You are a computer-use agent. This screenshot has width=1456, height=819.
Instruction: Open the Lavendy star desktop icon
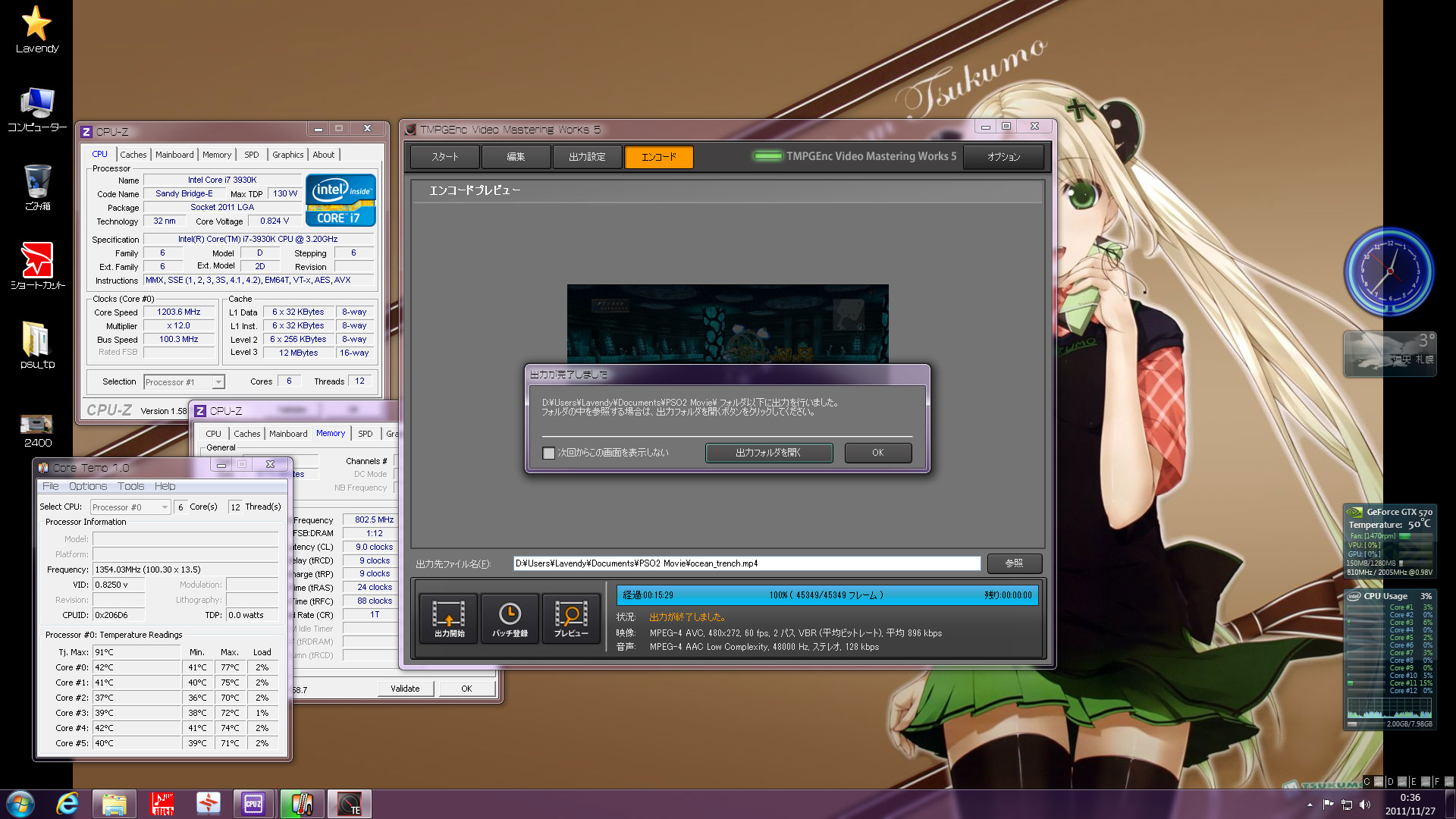(x=36, y=30)
